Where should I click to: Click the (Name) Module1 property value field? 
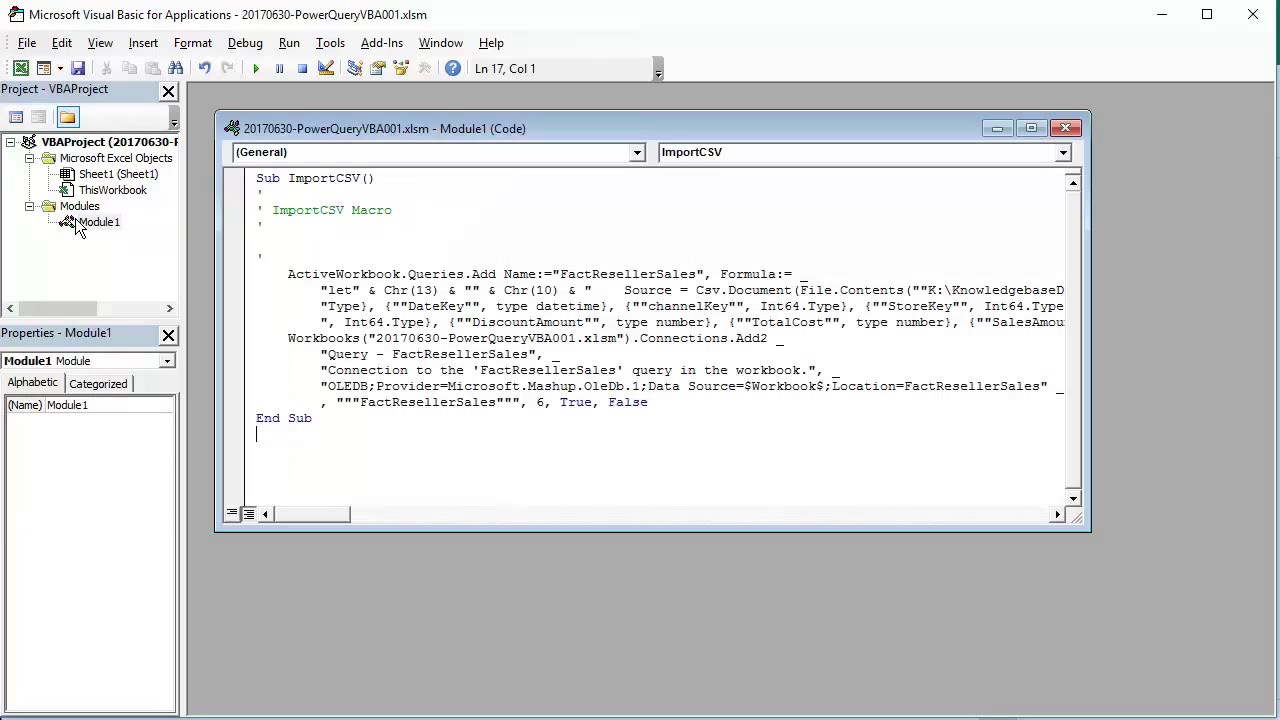109,405
